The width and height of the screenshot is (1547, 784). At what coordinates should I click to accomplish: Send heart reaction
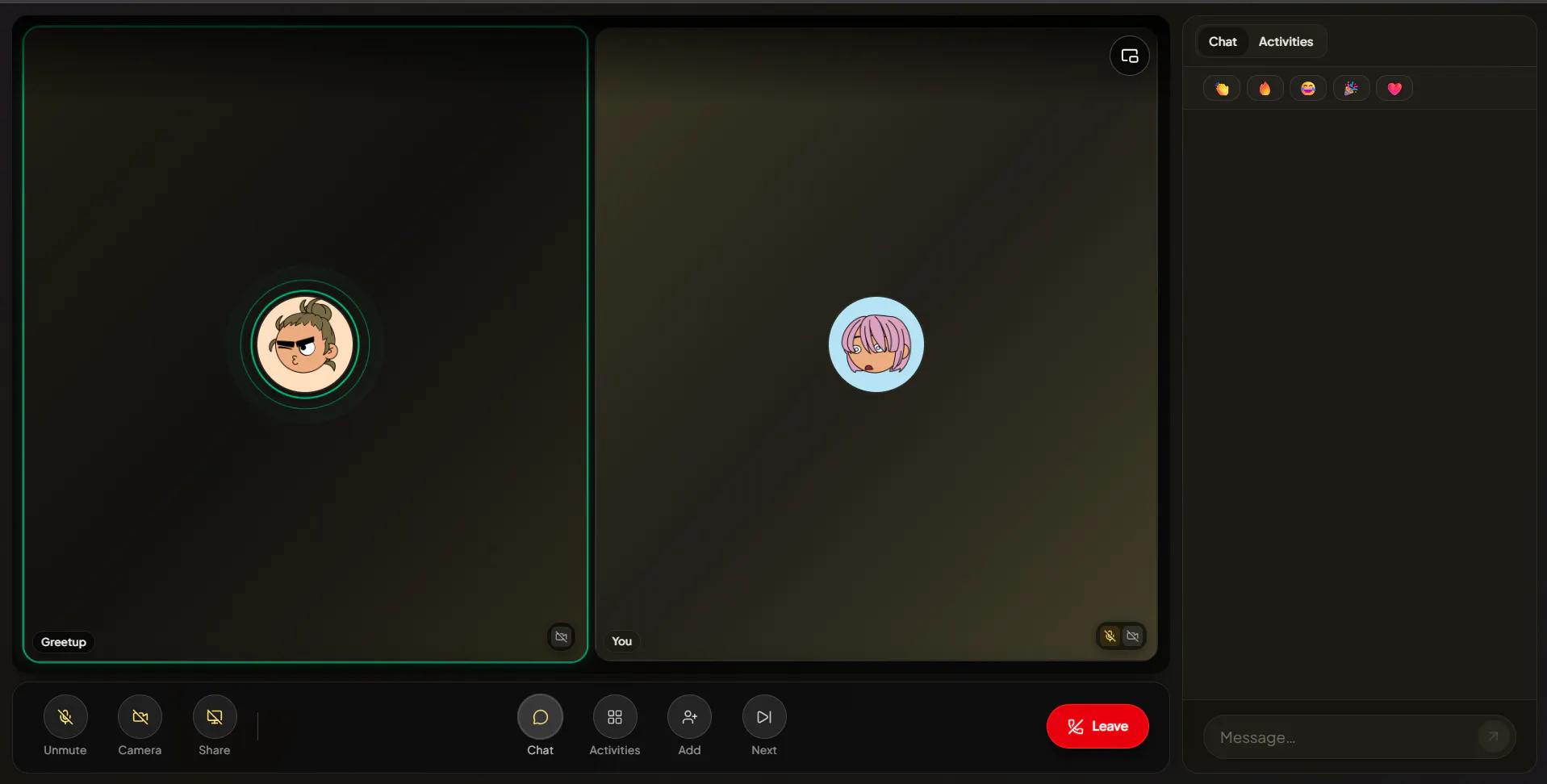(x=1394, y=89)
